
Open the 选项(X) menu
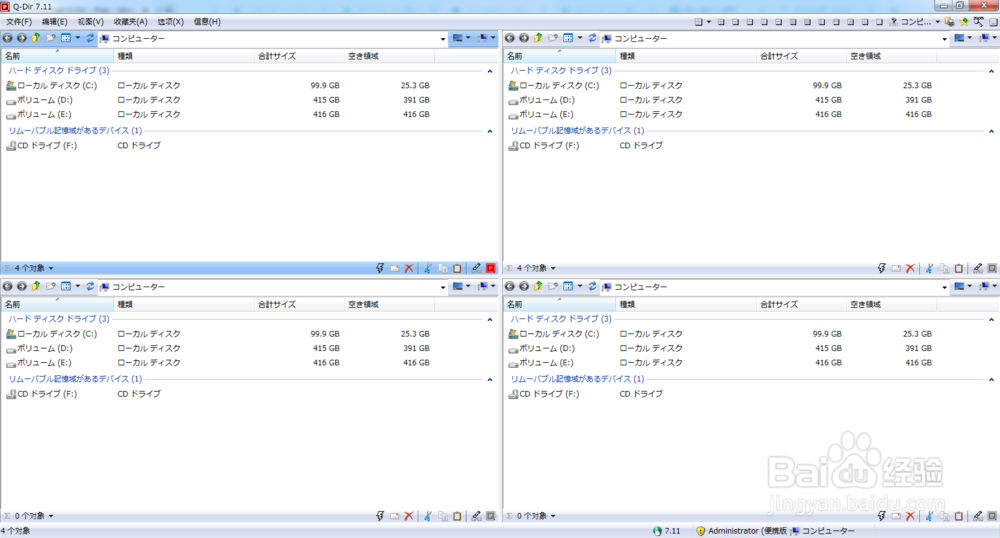click(170, 22)
